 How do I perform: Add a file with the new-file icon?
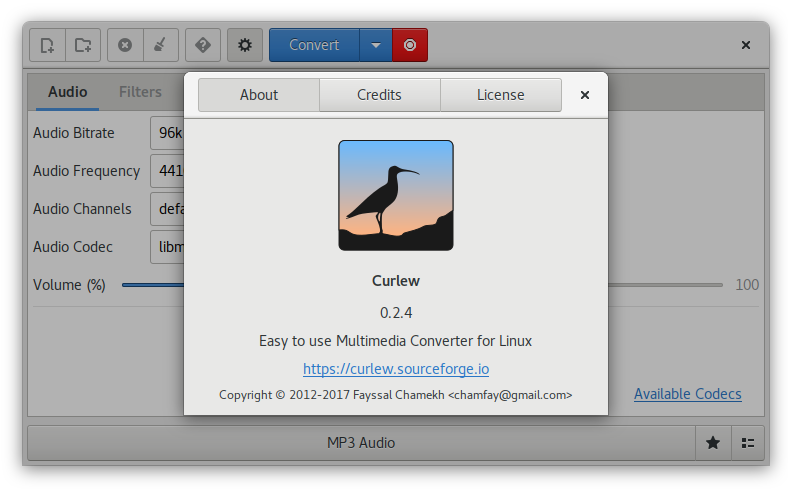[47, 45]
